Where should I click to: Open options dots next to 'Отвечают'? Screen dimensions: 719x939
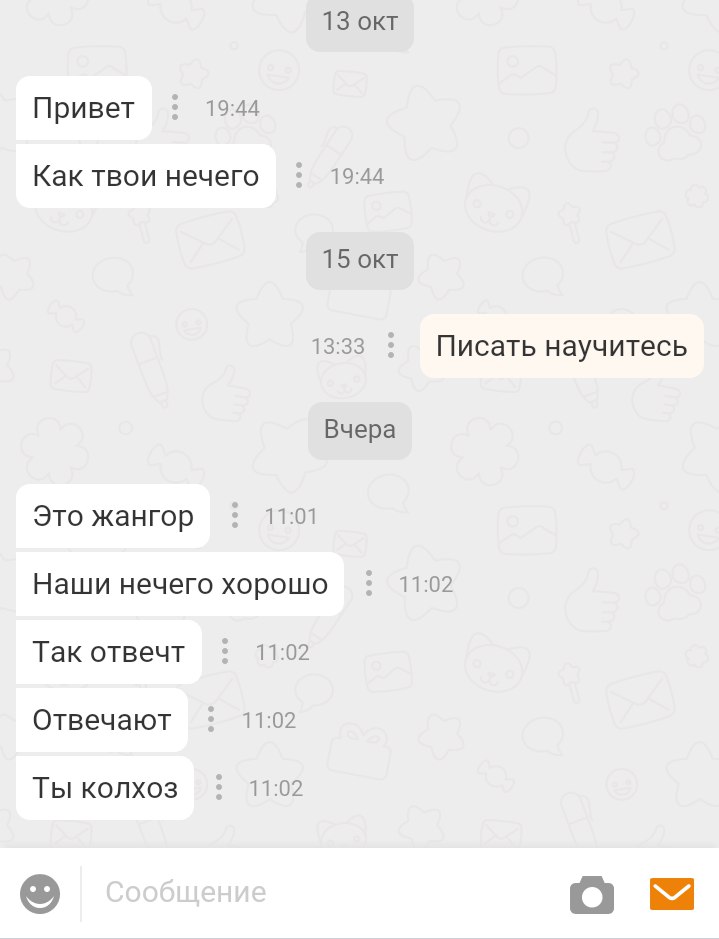[x=211, y=719]
